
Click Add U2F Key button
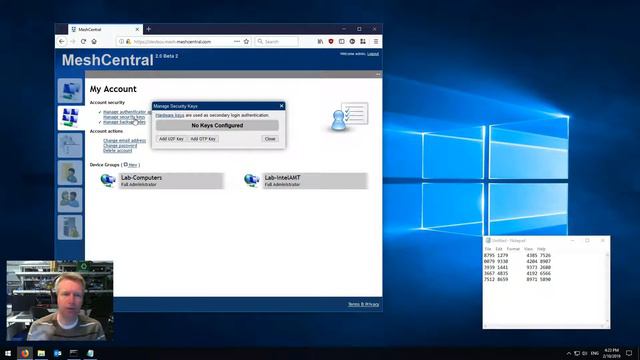point(171,139)
